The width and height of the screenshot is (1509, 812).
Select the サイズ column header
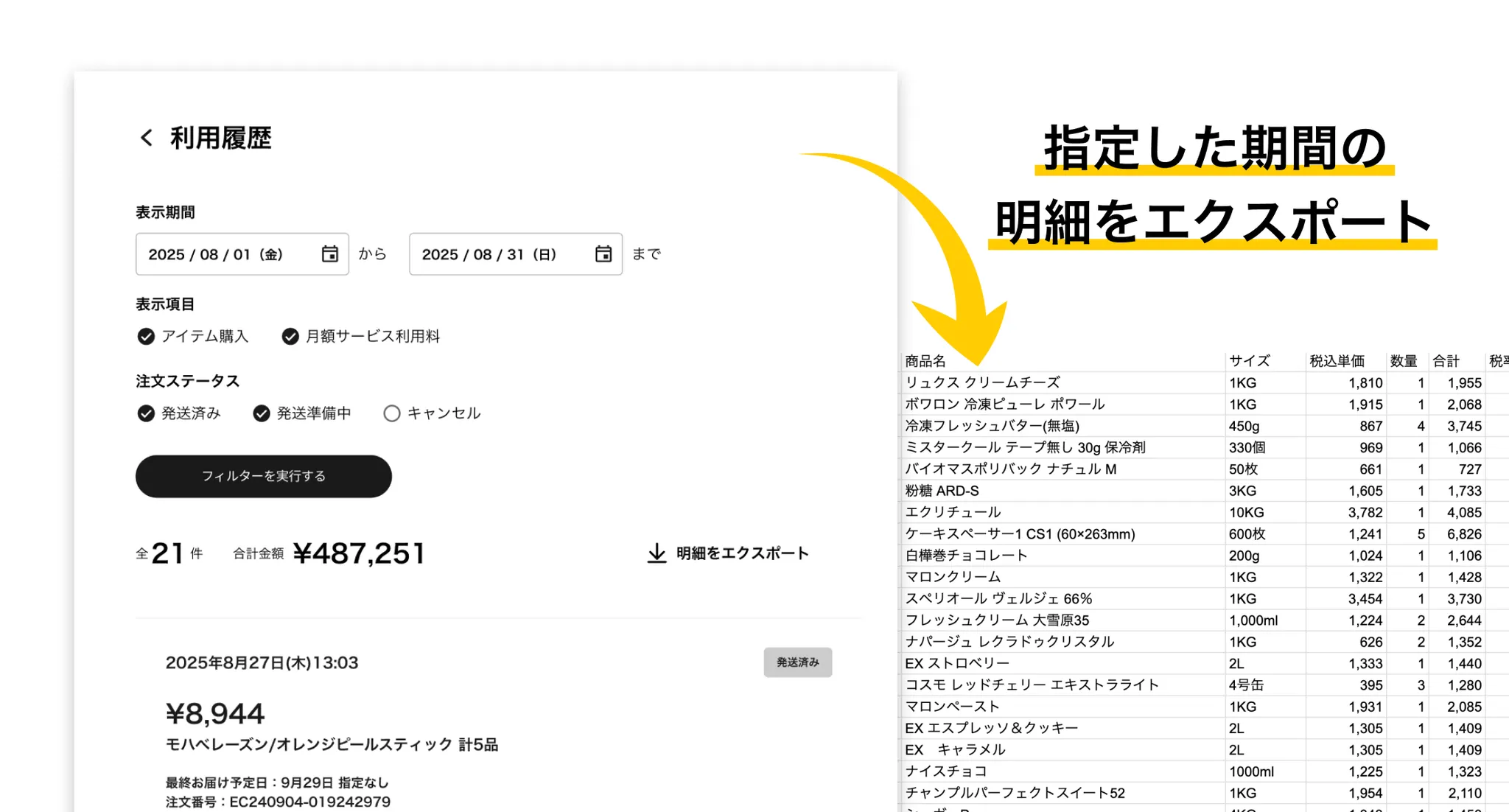tap(1249, 361)
